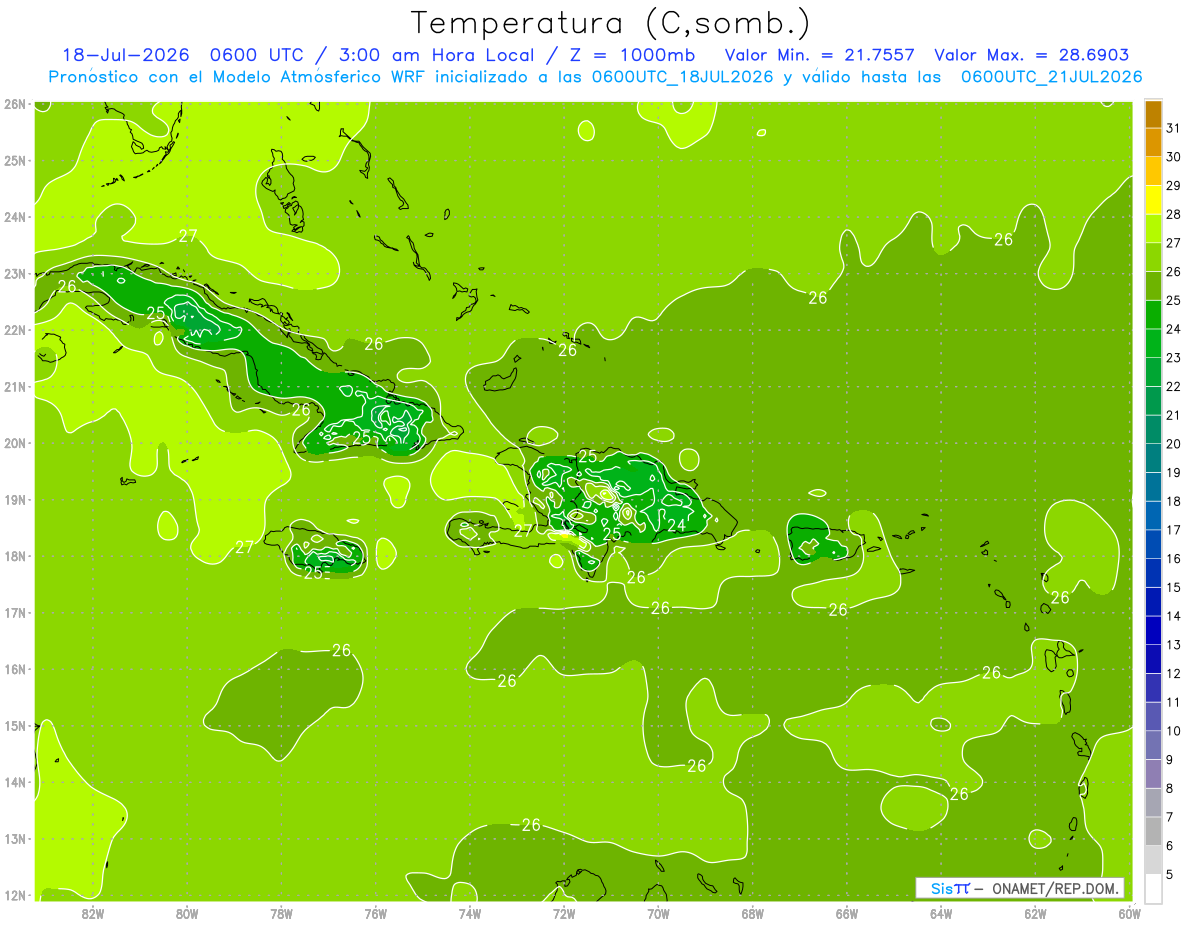1200x927 pixels.
Task: Click the 26N latitude axis label
Action: pyautogui.click(x=14, y=104)
